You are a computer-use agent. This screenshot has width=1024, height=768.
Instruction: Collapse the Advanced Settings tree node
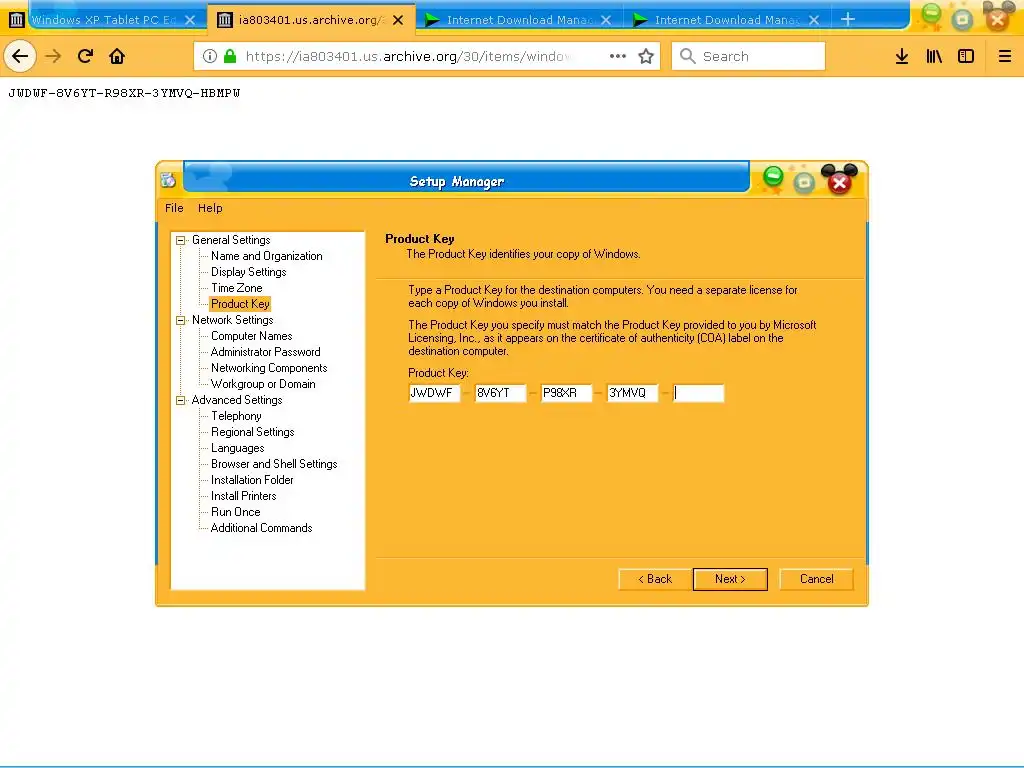point(181,400)
